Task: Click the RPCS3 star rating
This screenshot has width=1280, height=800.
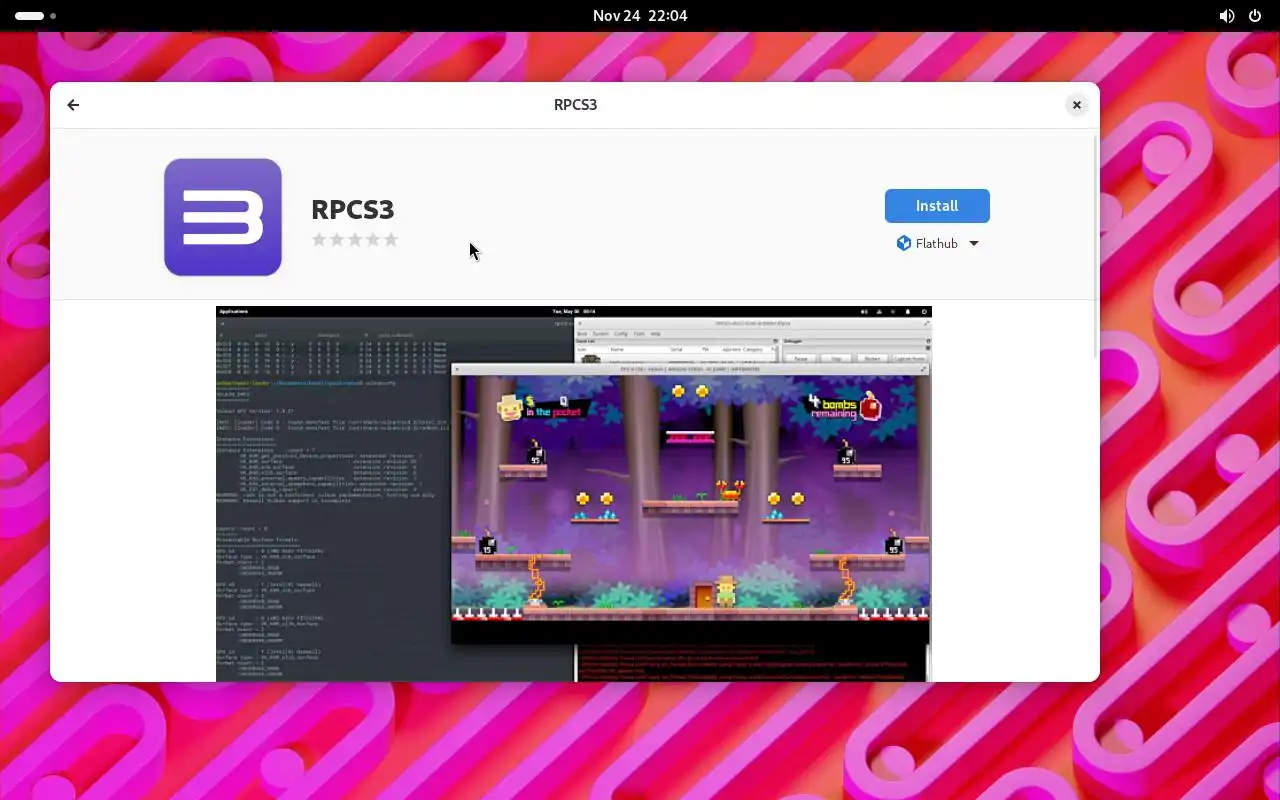Action: click(x=355, y=239)
